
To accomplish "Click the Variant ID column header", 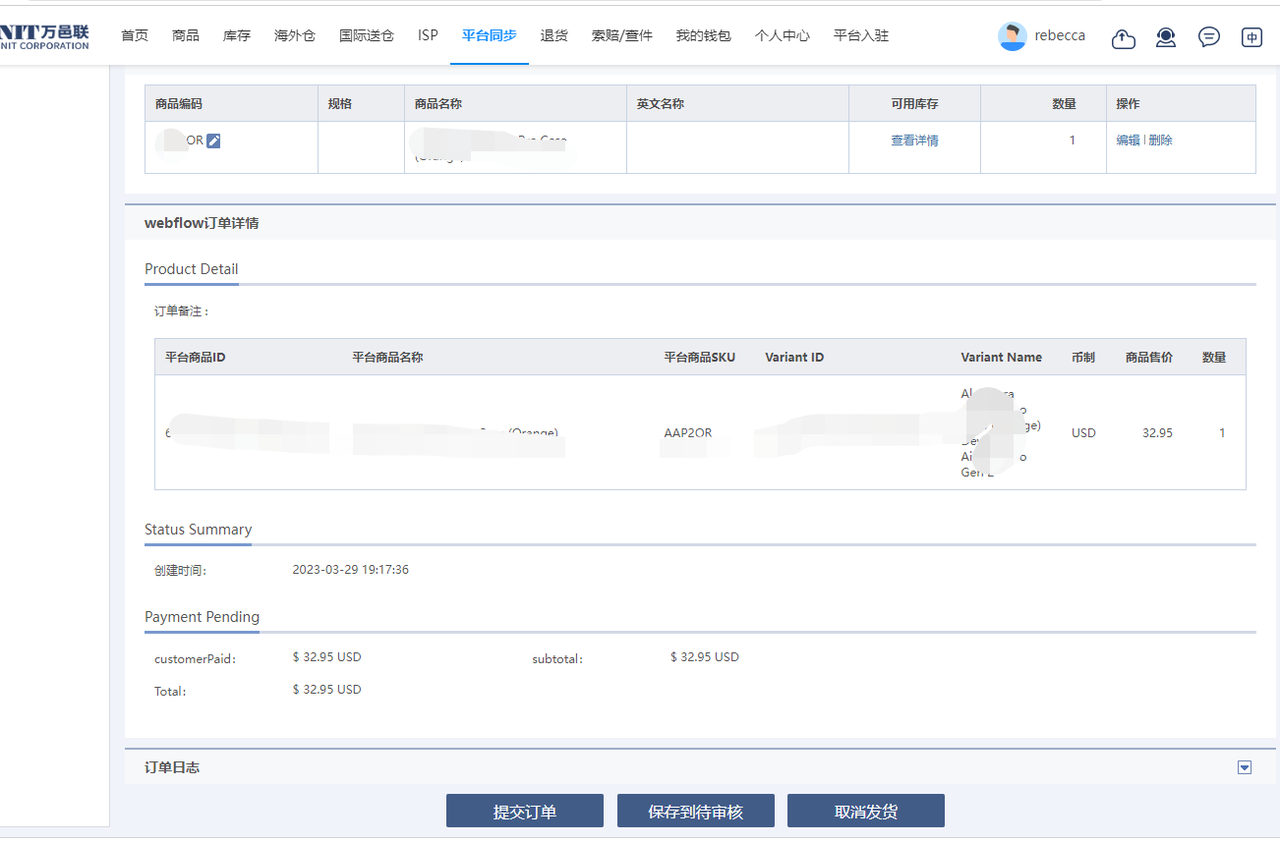I will point(795,357).
